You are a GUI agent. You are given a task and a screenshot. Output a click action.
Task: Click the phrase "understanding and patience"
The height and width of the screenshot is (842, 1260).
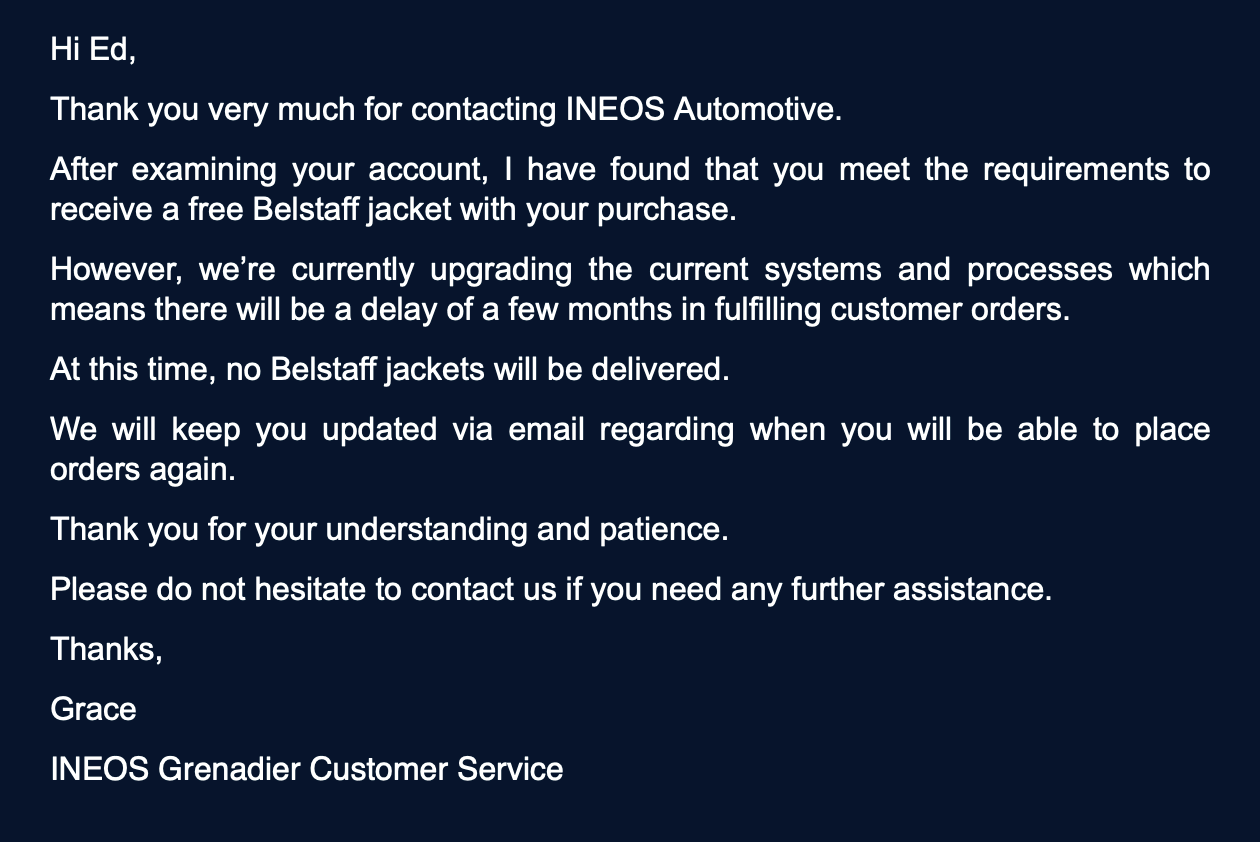(526, 529)
